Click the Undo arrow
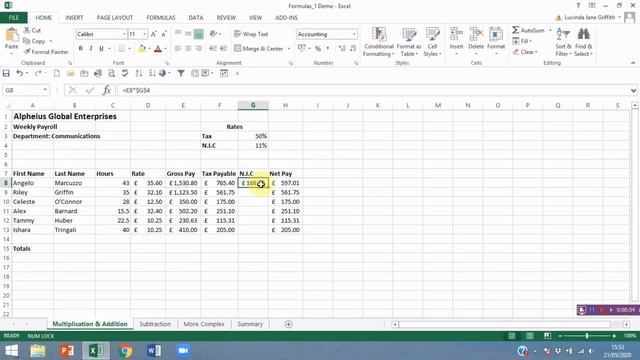Viewport: 640px width, 360px height. point(19,73)
